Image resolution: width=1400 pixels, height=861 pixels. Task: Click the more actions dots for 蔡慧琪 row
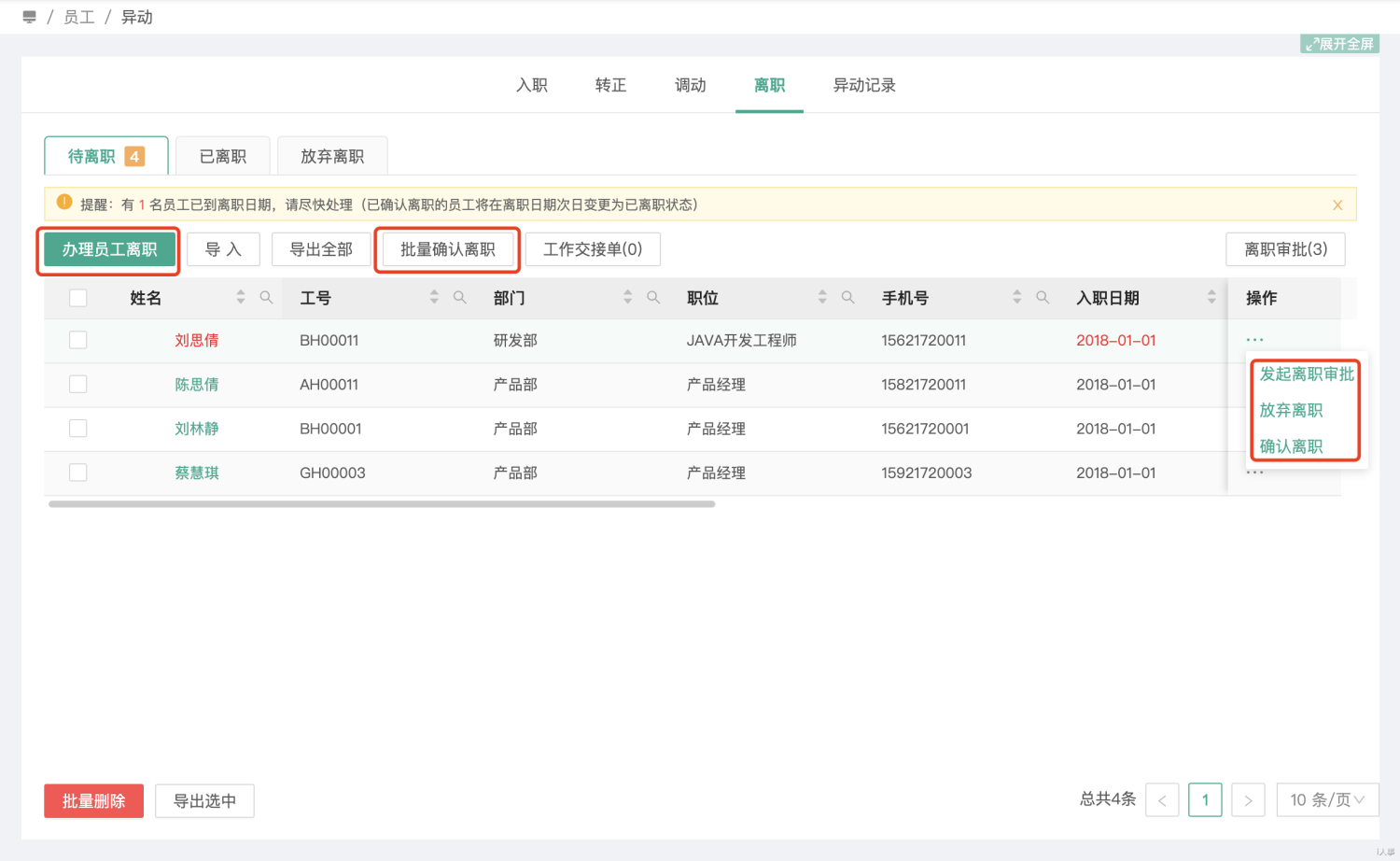pos(1254,473)
